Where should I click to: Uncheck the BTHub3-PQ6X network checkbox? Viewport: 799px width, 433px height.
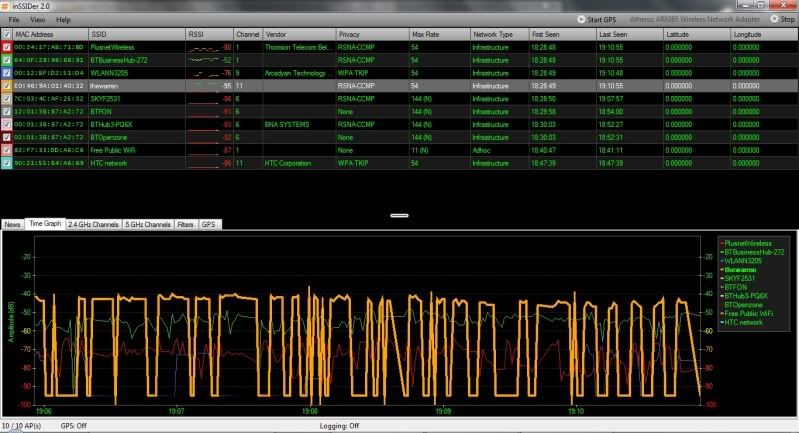pos(6,124)
